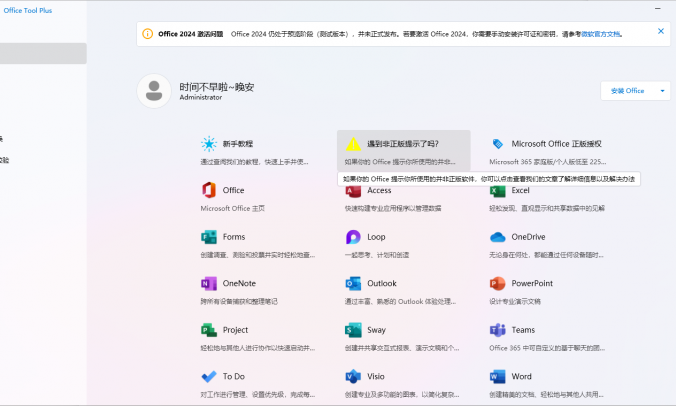
Task: Select the highlighted sidebar navigation item
Action: (x=43, y=53)
